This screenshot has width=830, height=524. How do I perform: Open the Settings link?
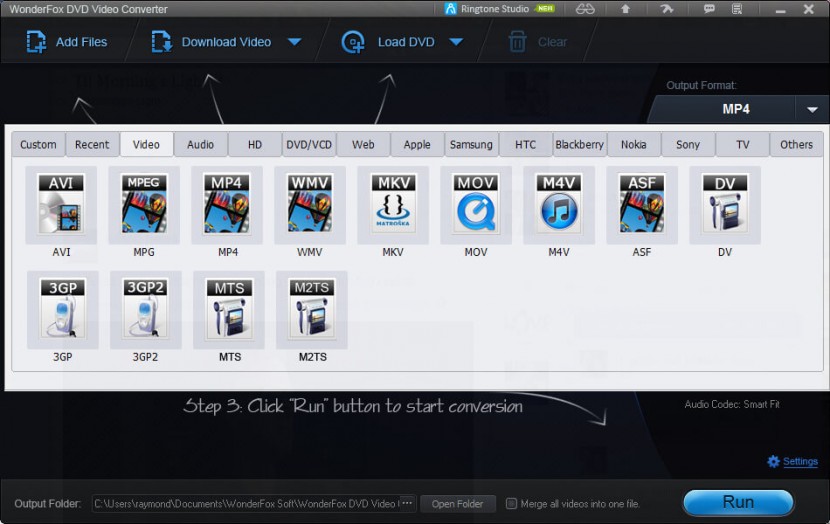[800, 462]
